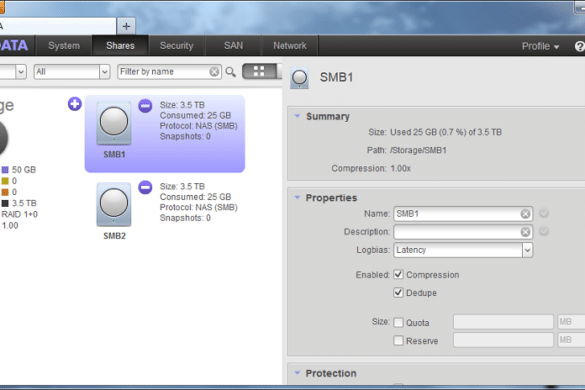Collapse the Properties section

[x=297, y=197]
